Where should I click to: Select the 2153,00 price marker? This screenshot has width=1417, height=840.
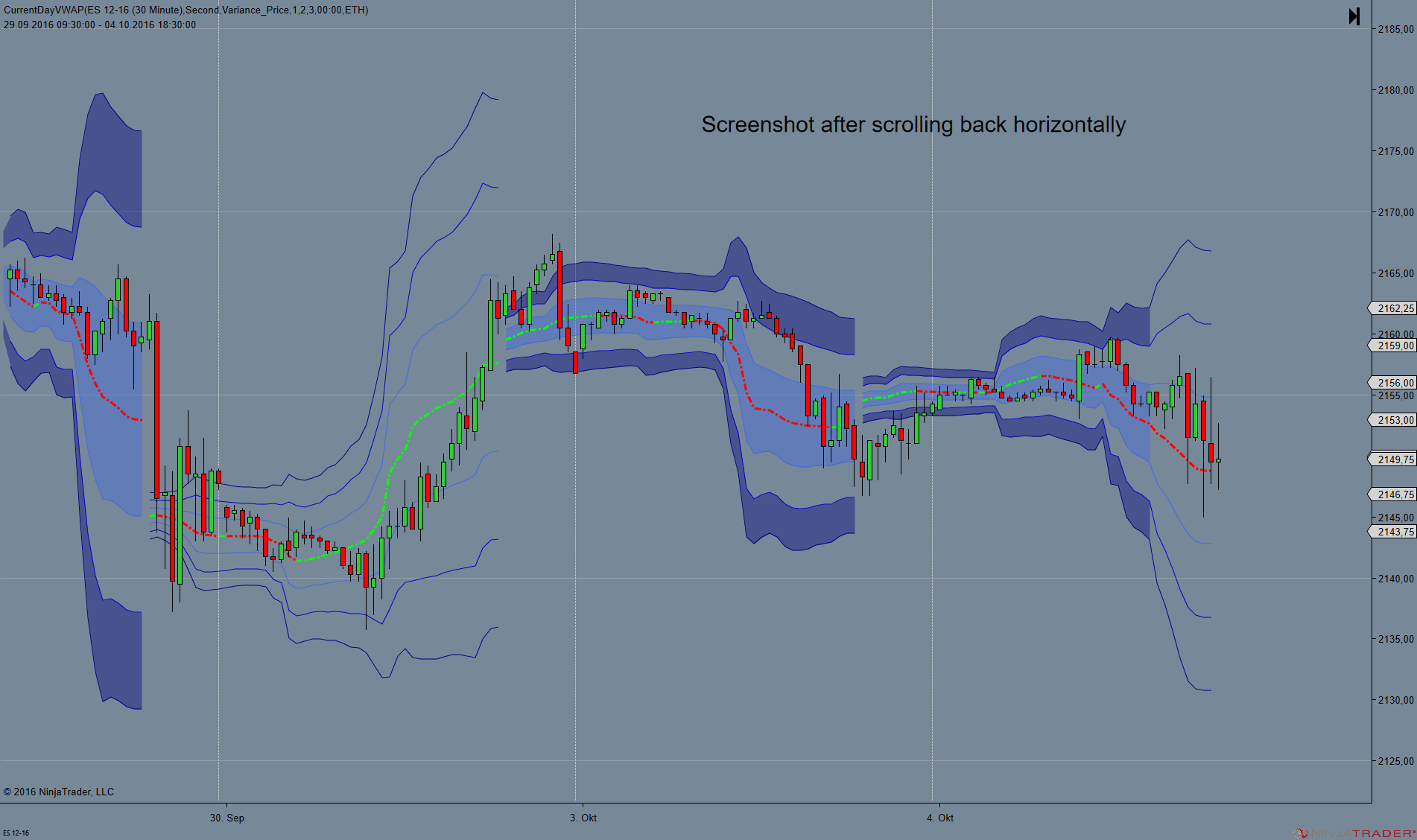pos(1392,420)
